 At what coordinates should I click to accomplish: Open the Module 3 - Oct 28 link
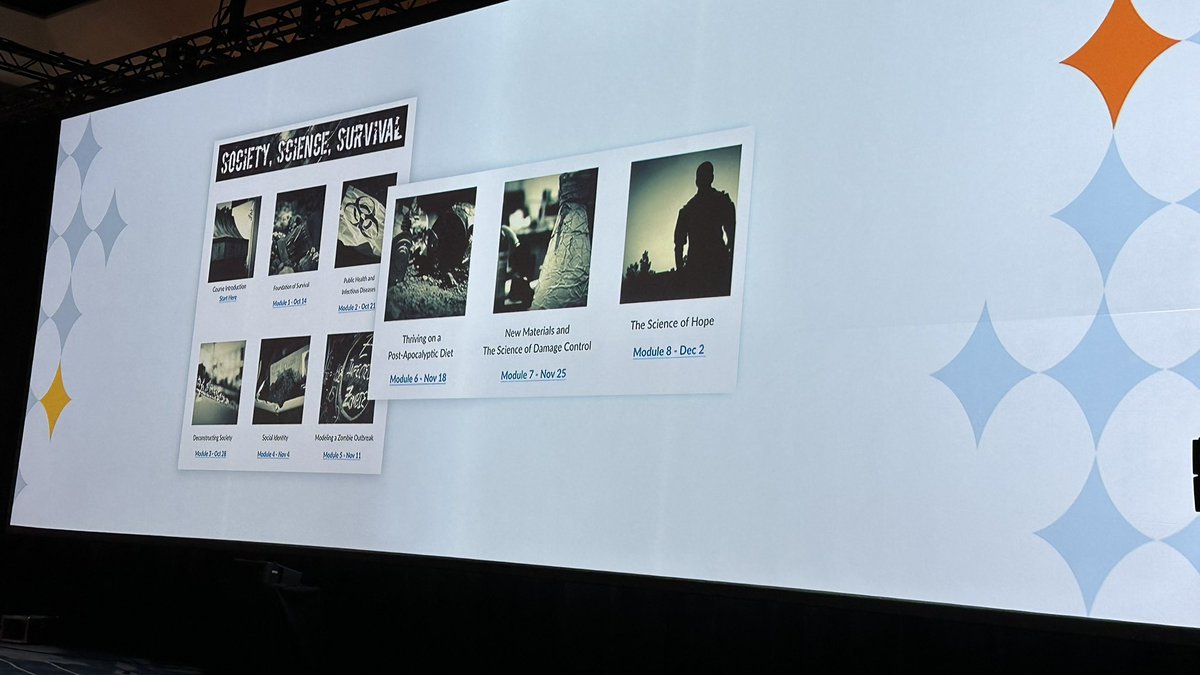(x=211, y=454)
